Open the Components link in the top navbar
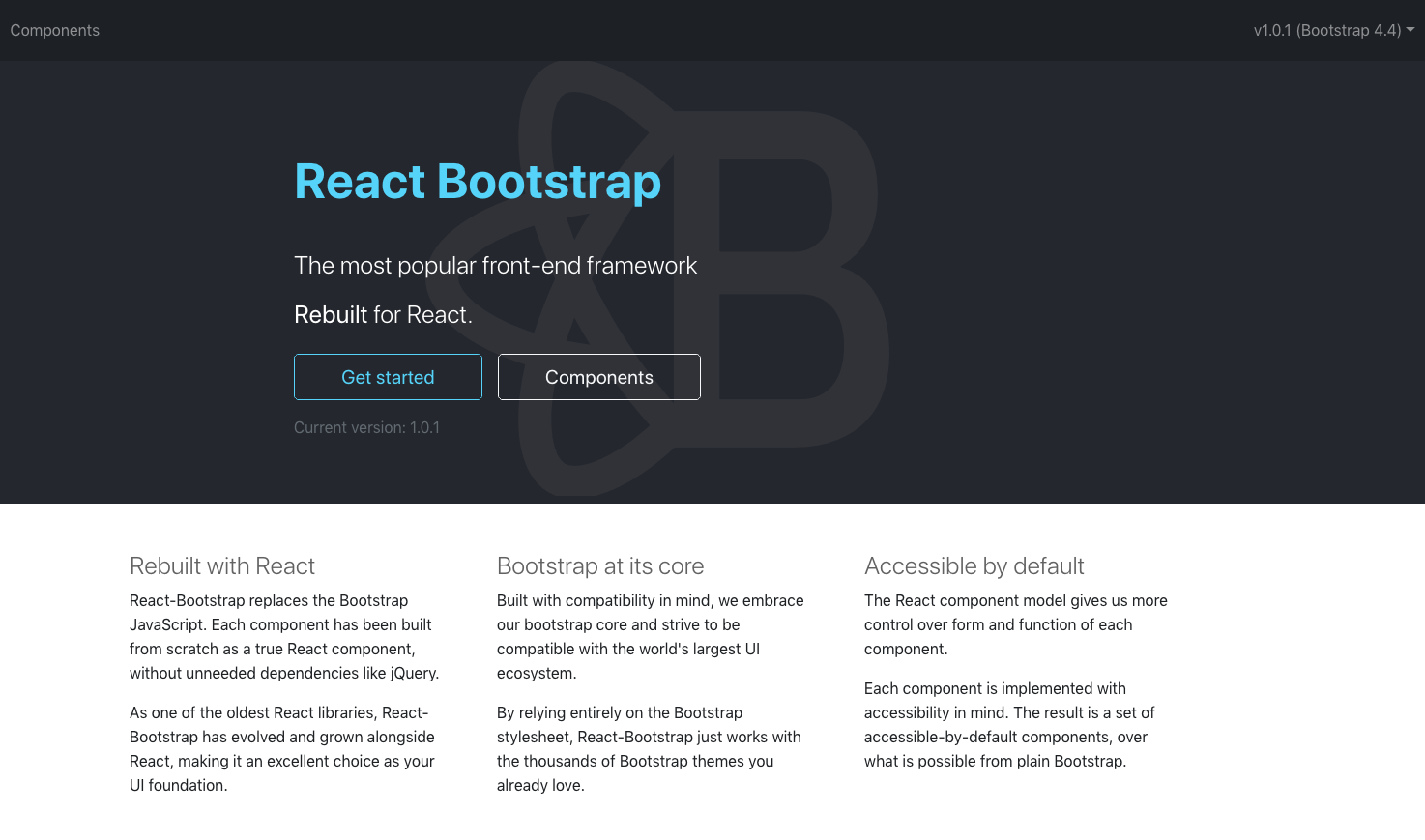This screenshot has height=840, width=1425. click(55, 30)
